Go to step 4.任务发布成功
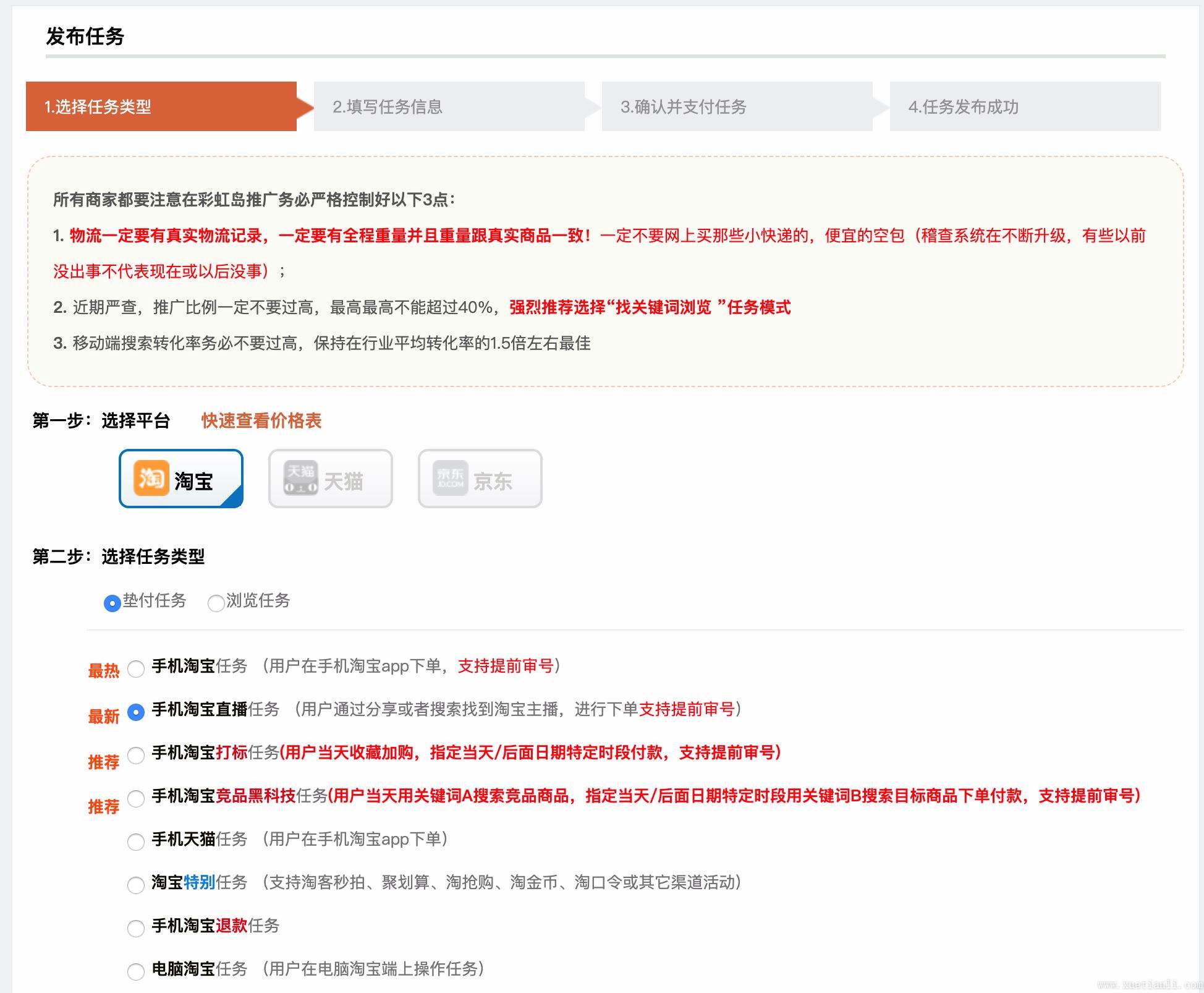This screenshot has width=1204, height=993. (1025, 106)
